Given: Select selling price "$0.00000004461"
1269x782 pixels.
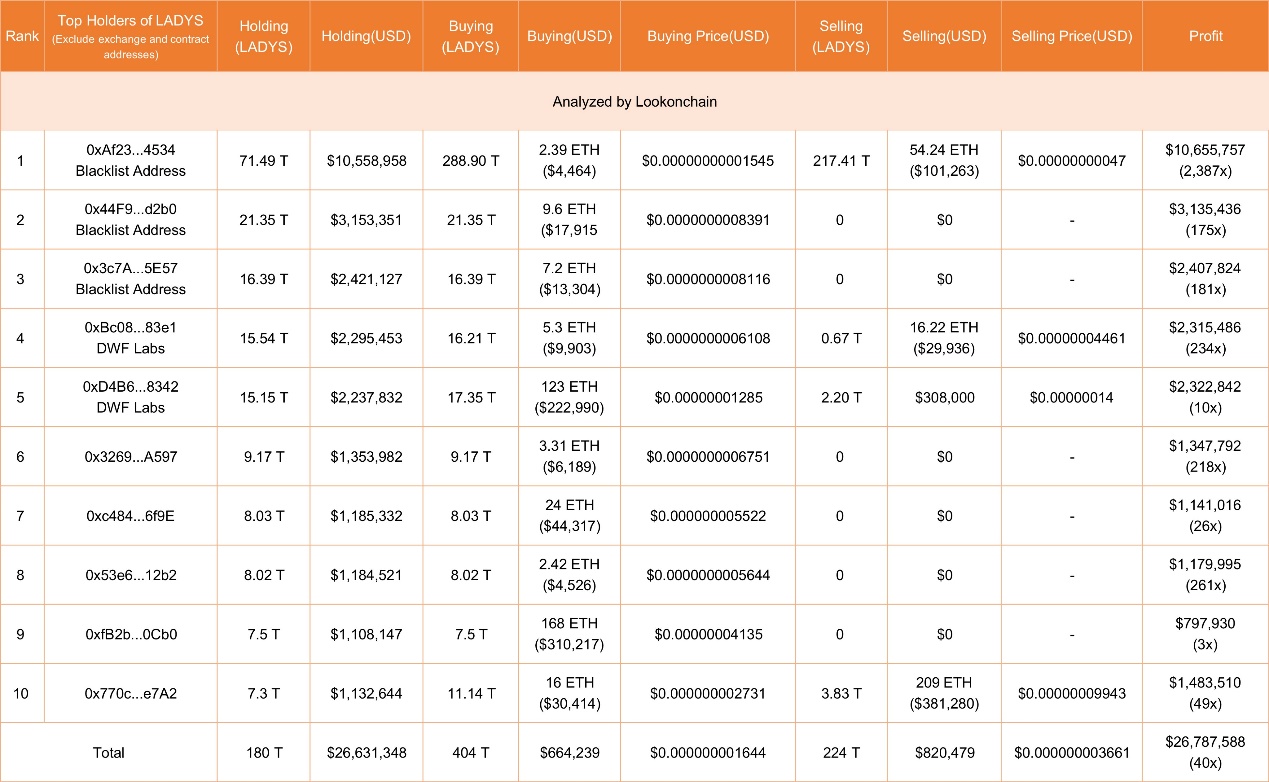Looking at the screenshot, I should [1072, 338].
